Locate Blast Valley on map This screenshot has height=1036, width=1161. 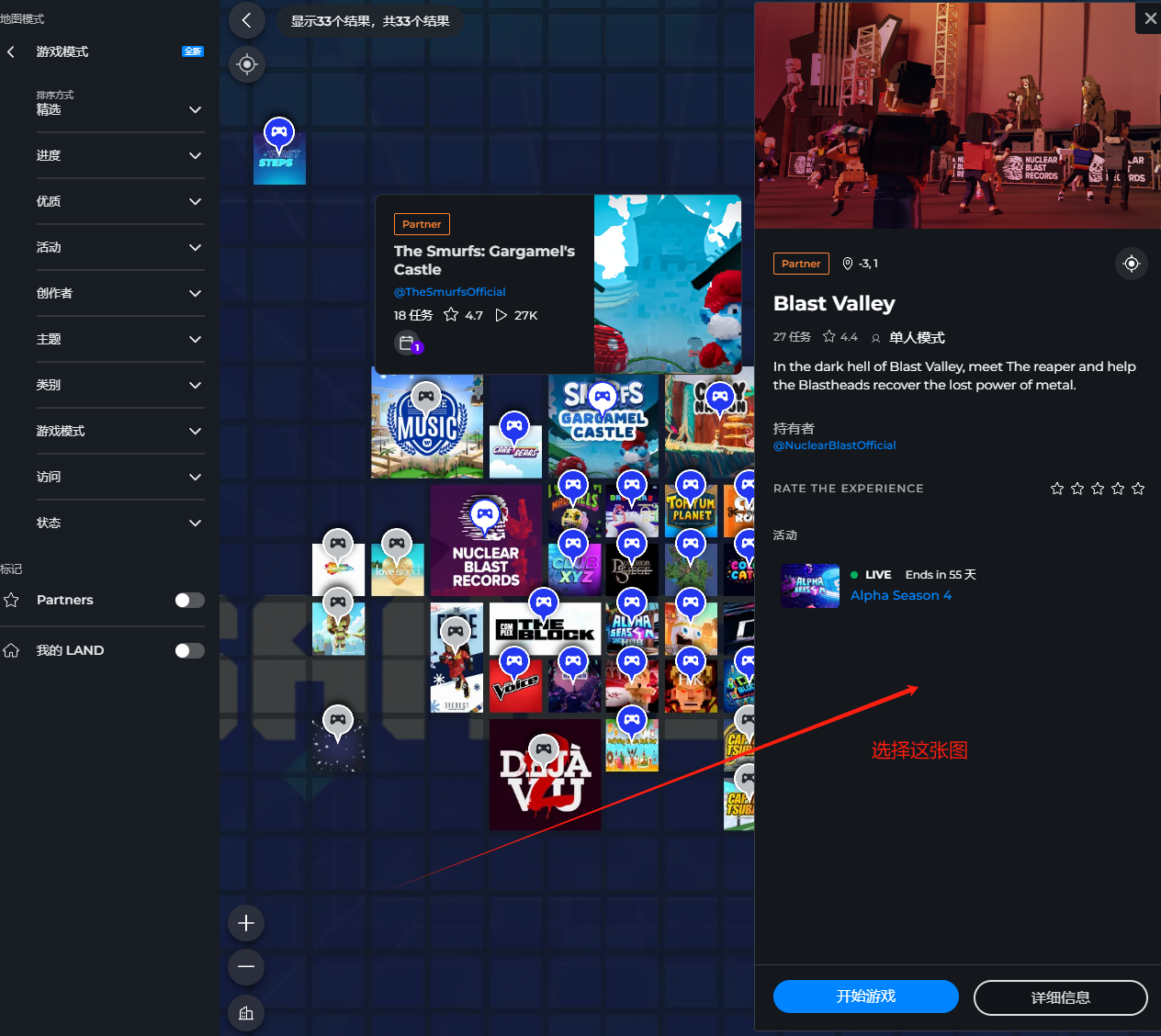pos(1132,264)
